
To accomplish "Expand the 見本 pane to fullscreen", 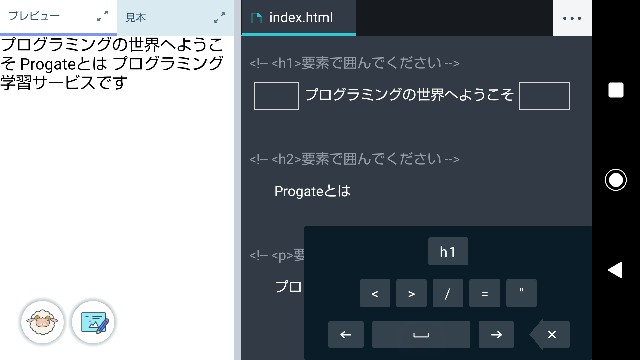I will point(219,18).
